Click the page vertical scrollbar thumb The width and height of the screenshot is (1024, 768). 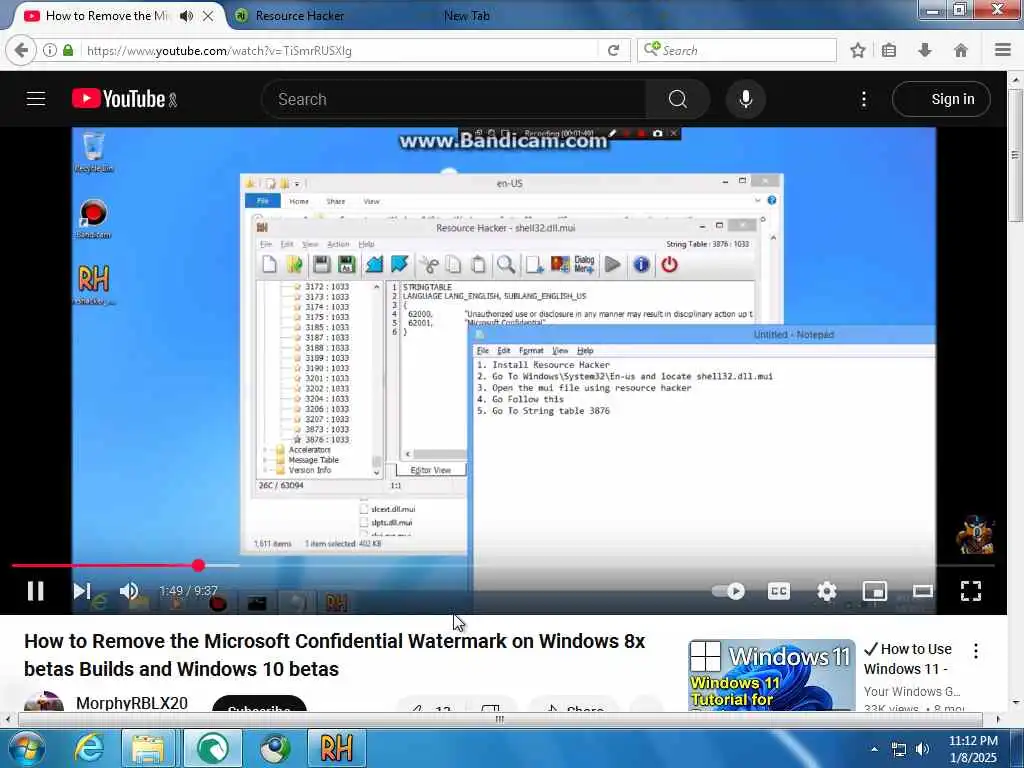pyautogui.click(x=1015, y=155)
